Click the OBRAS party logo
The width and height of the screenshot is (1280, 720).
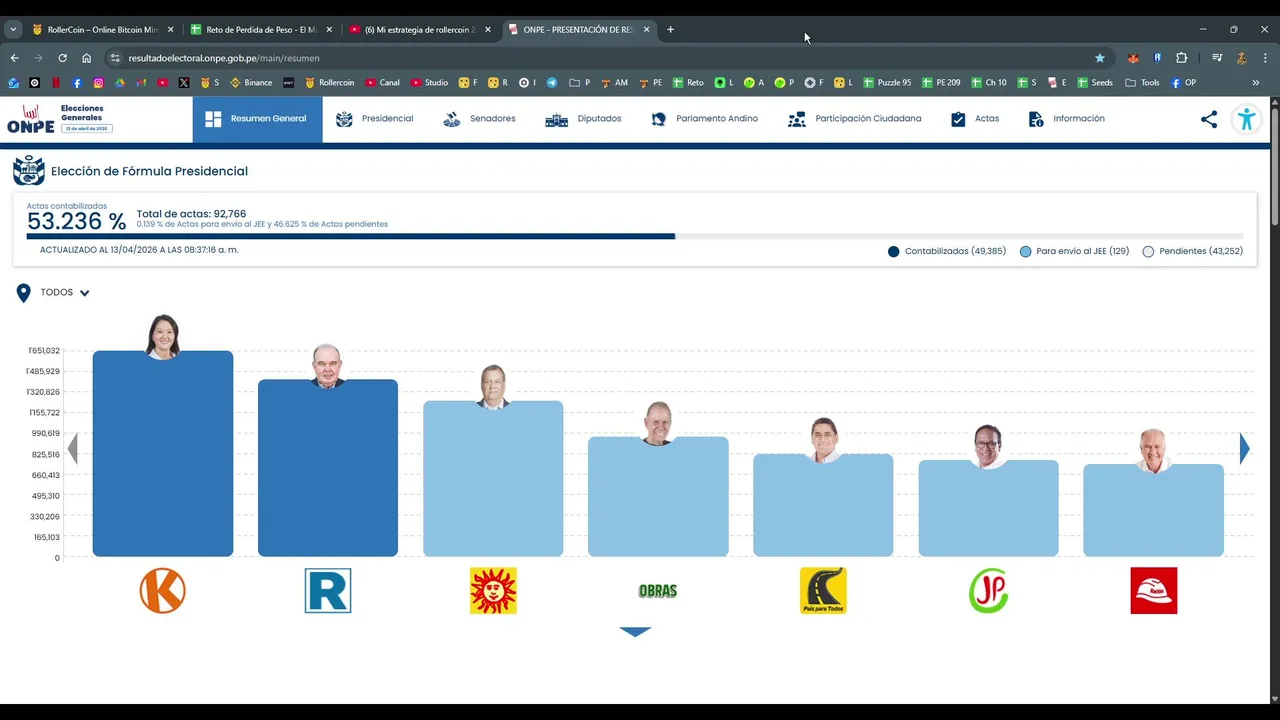[658, 591]
